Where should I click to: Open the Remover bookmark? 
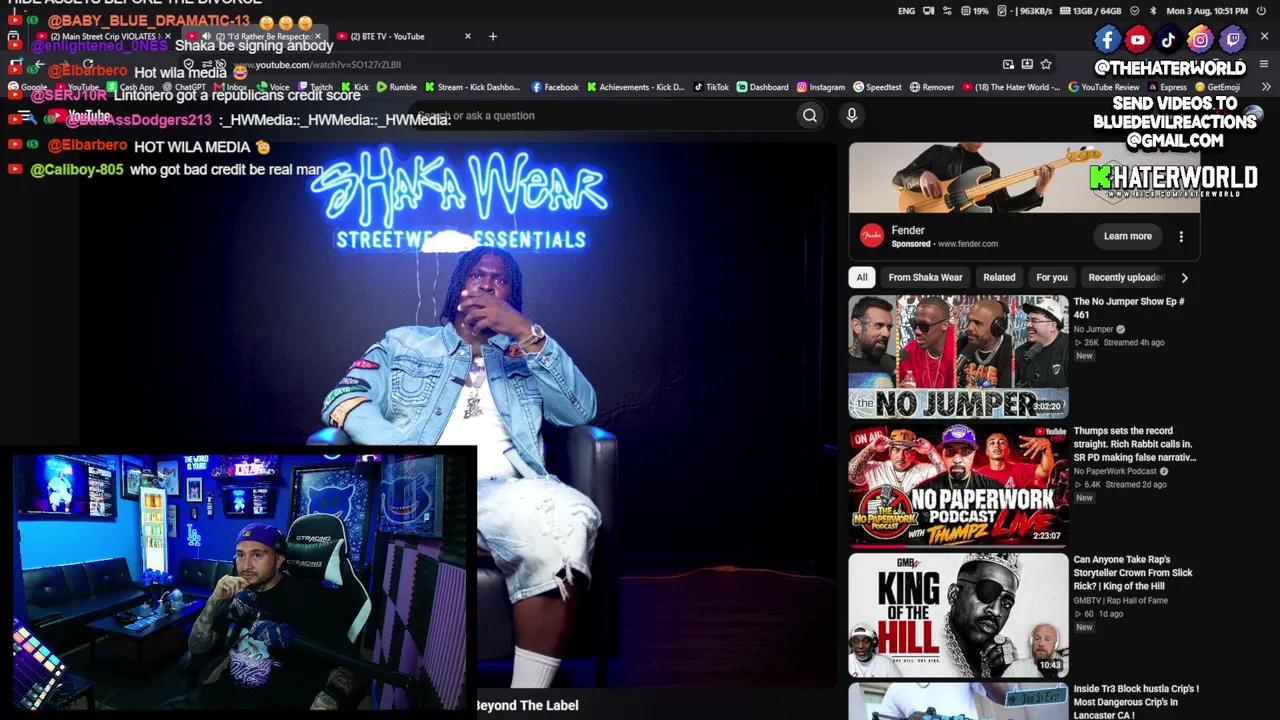(x=932, y=87)
